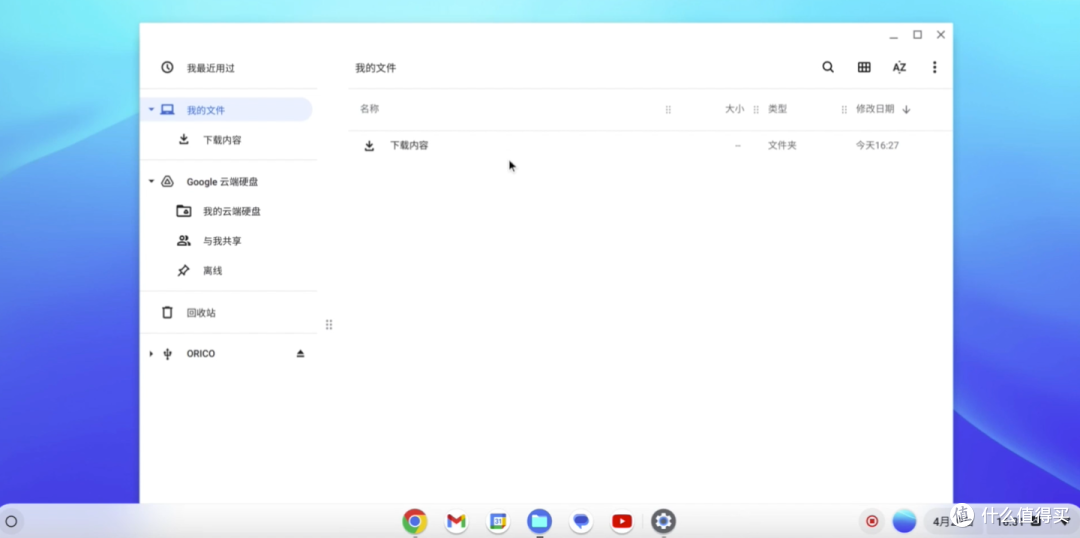Viewport: 1080px width, 538px height.
Task: Open 回收站 (trash)
Action: click(x=227, y=313)
